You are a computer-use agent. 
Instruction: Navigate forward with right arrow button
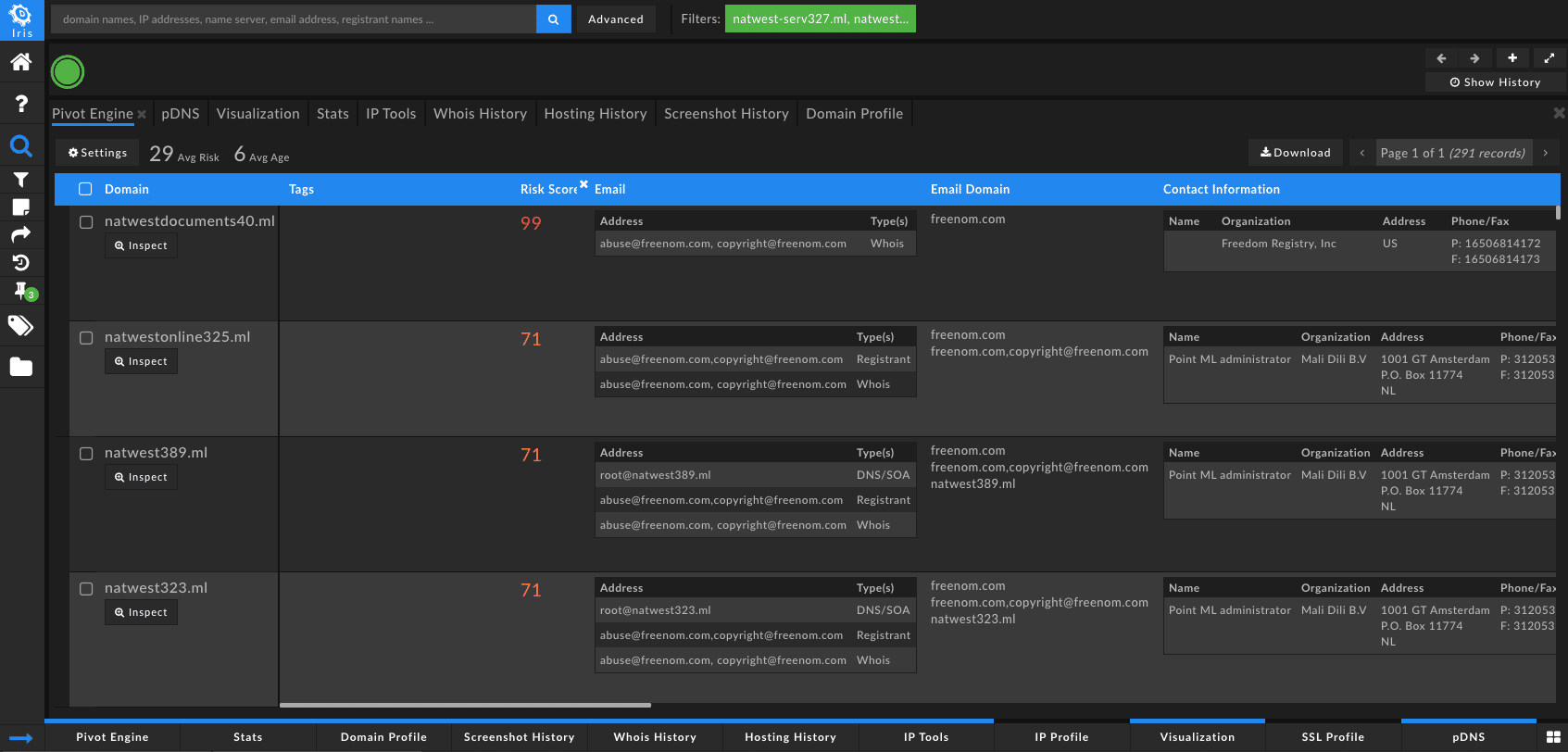pyautogui.click(x=1474, y=58)
